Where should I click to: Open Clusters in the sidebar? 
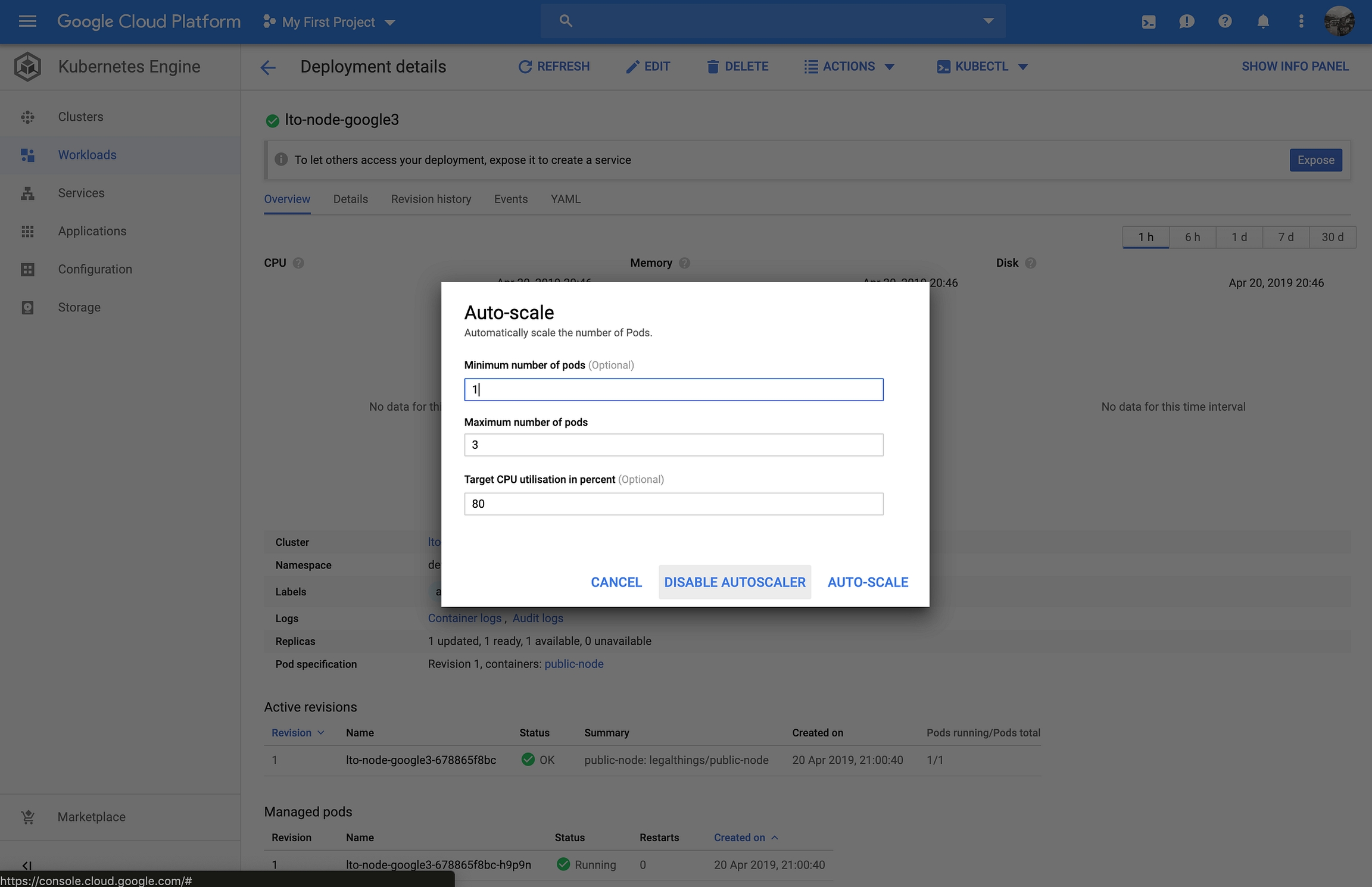[x=80, y=117]
